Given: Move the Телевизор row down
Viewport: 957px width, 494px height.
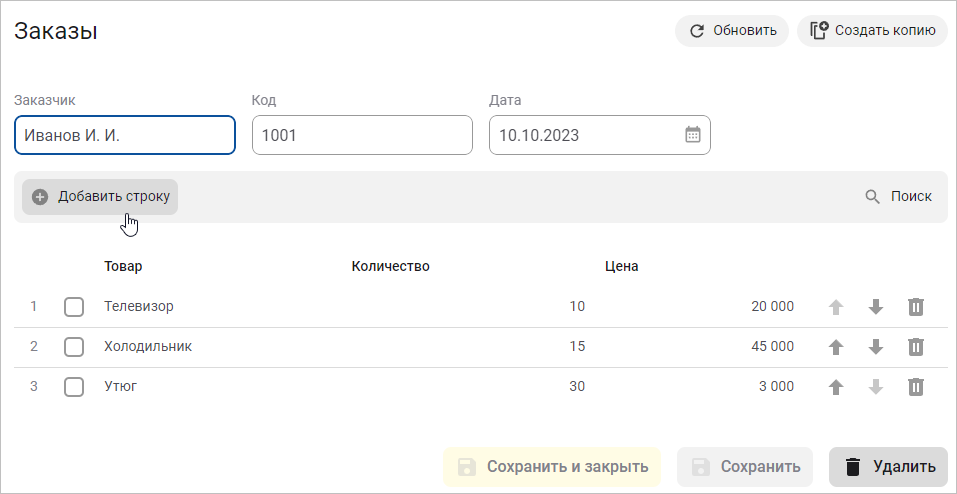Looking at the screenshot, I should click(x=876, y=307).
